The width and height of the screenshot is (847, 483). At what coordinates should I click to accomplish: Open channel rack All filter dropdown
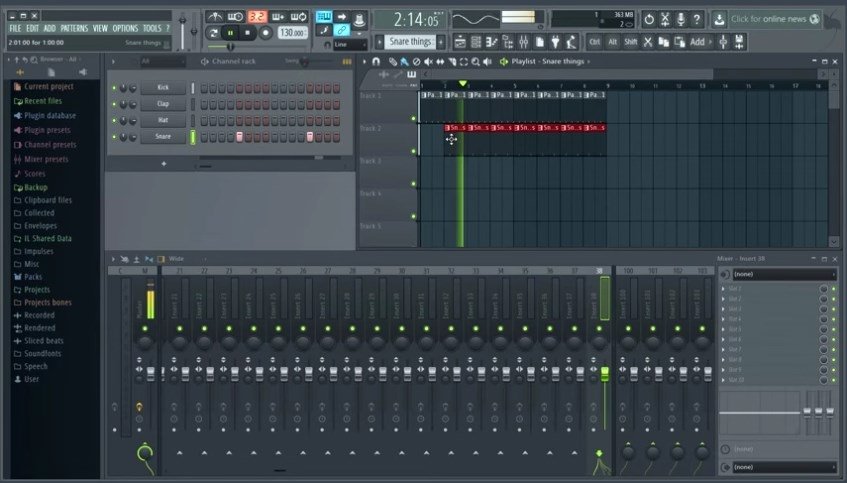point(162,62)
